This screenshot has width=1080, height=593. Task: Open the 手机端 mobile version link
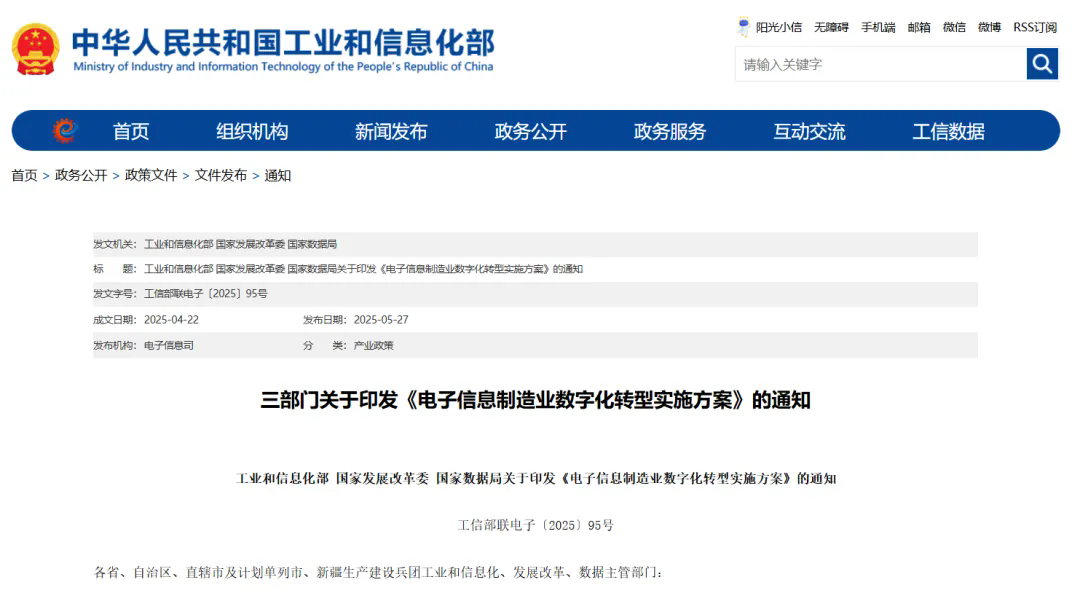pyautogui.click(x=878, y=27)
